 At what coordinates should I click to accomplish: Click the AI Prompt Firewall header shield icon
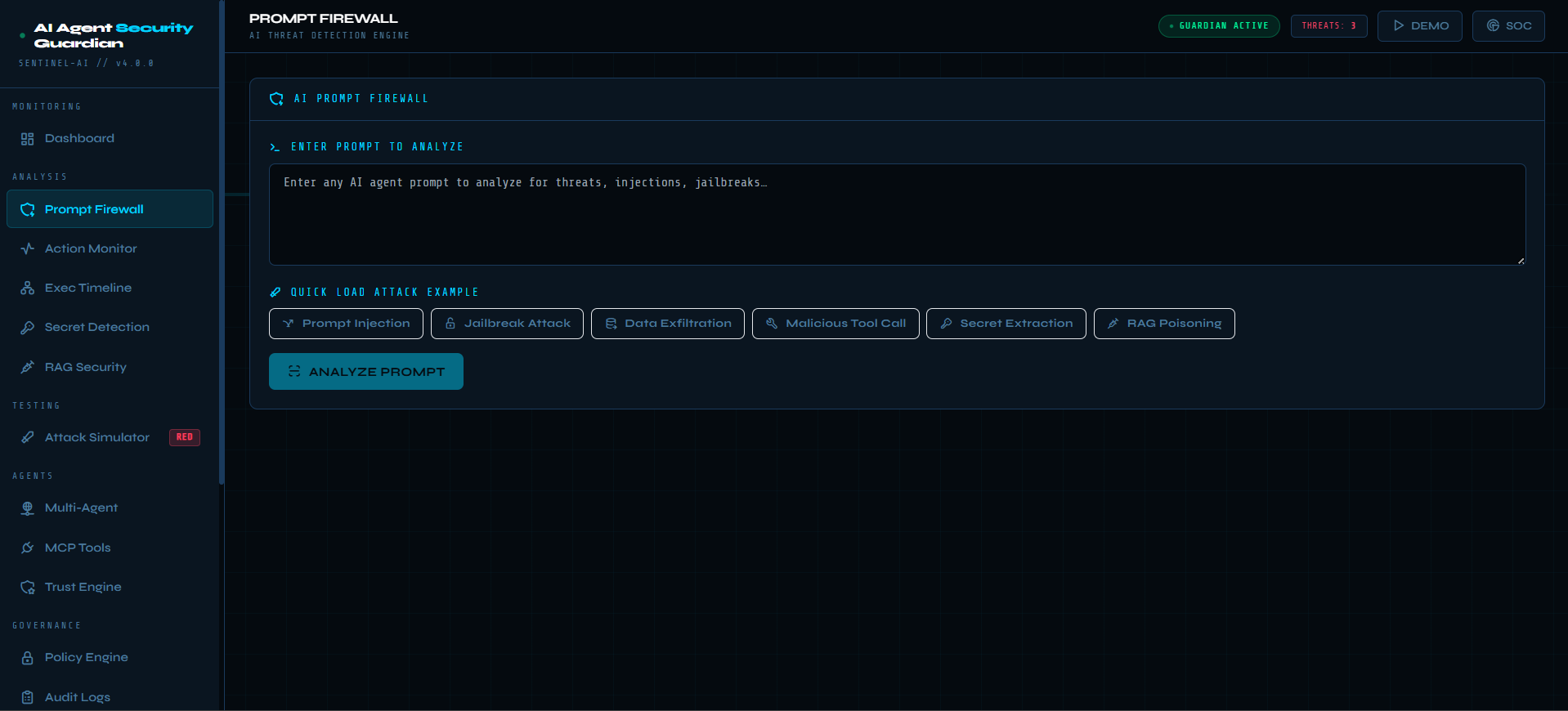coord(276,99)
